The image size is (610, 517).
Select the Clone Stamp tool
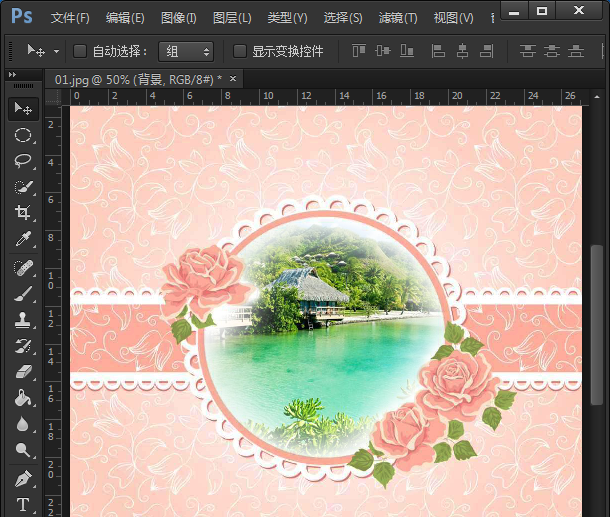pyautogui.click(x=22, y=320)
